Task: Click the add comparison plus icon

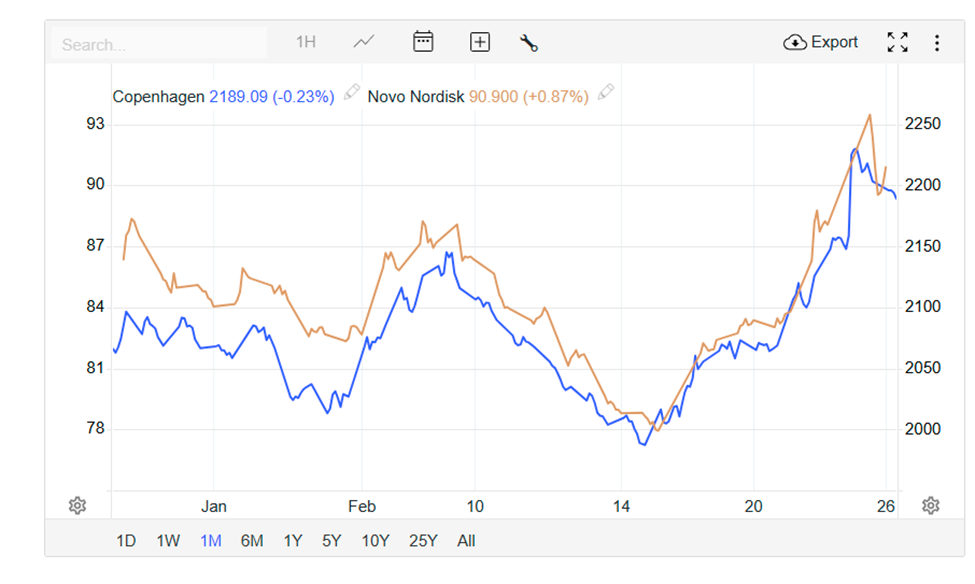Action: [480, 42]
